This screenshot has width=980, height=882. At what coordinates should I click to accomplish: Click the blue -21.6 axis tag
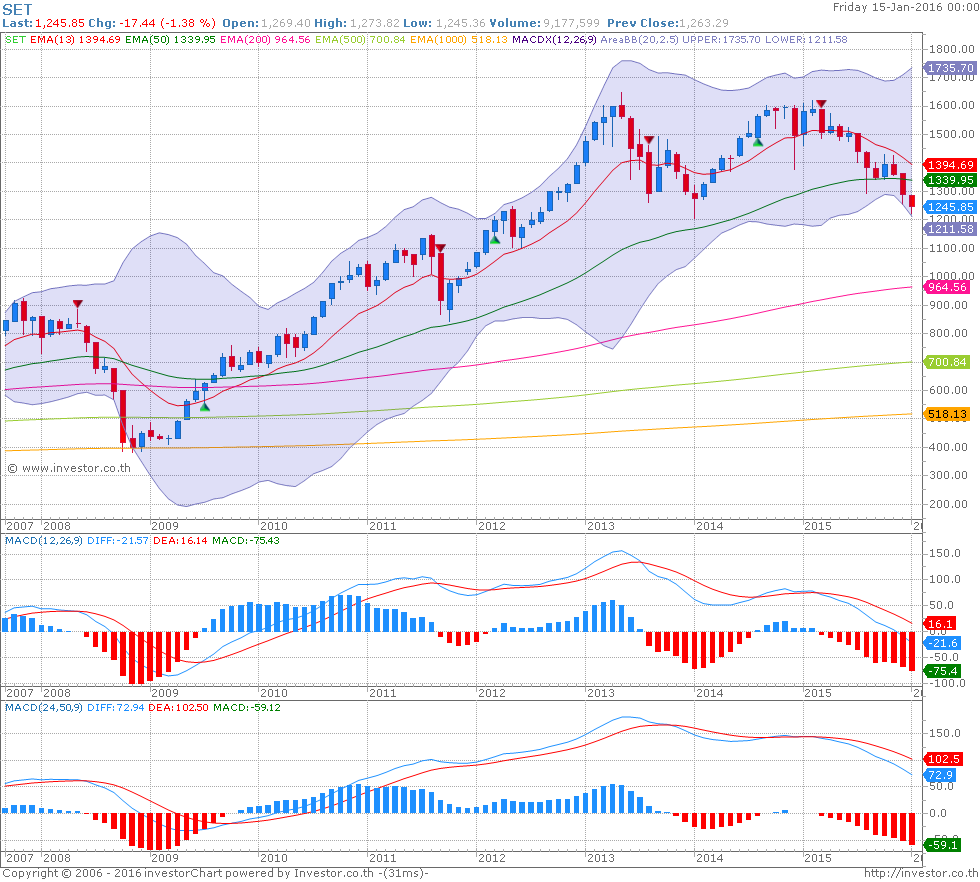942,643
